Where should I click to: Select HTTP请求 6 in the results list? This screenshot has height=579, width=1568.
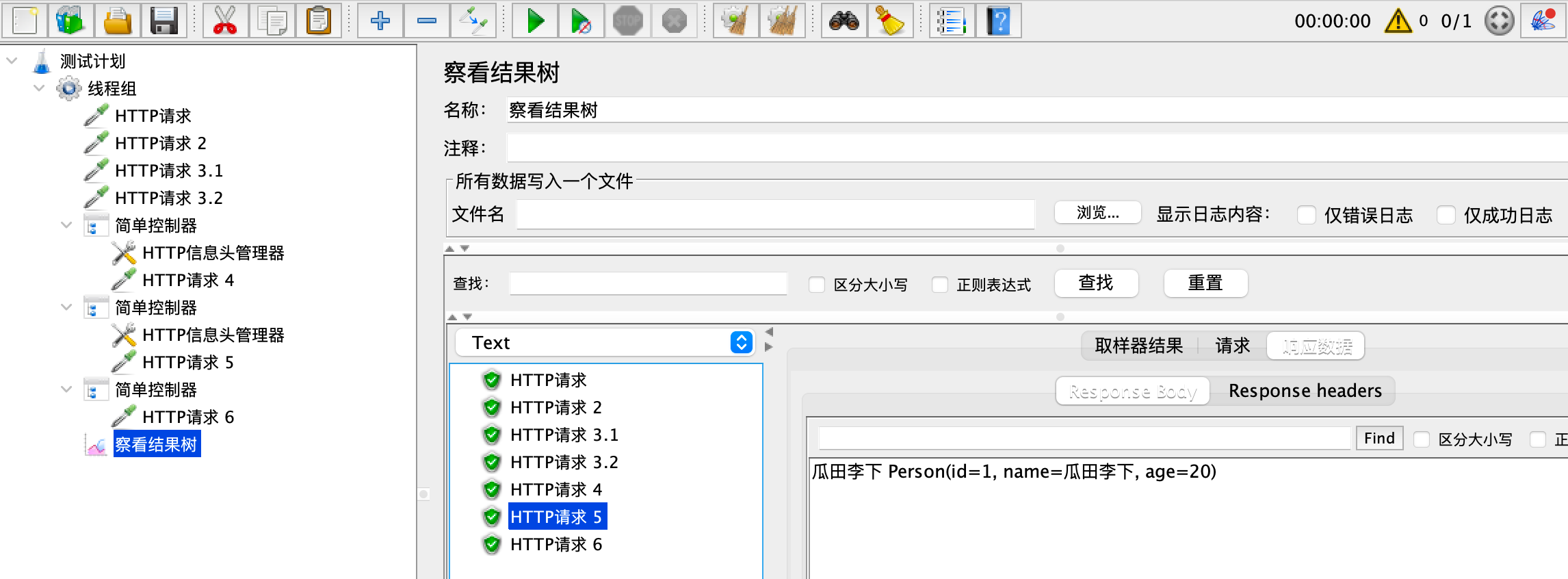[x=556, y=545]
